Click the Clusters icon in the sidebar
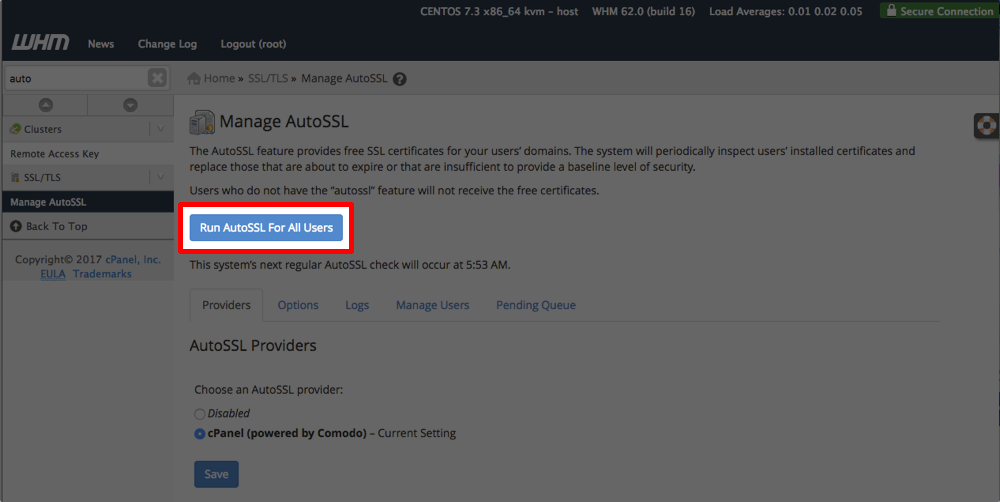 point(15,129)
